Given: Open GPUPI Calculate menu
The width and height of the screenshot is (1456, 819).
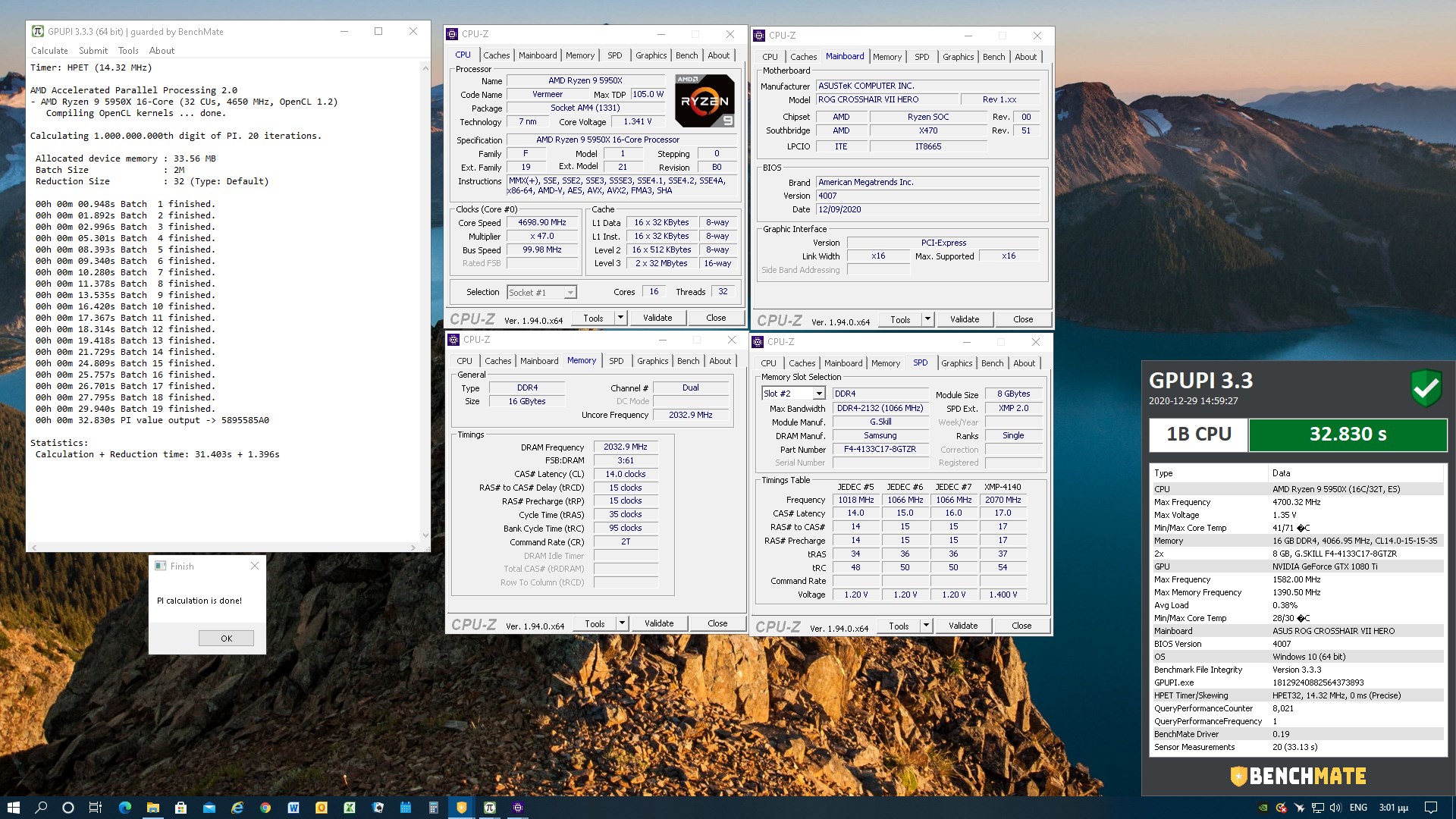Looking at the screenshot, I should pyautogui.click(x=49, y=51).
